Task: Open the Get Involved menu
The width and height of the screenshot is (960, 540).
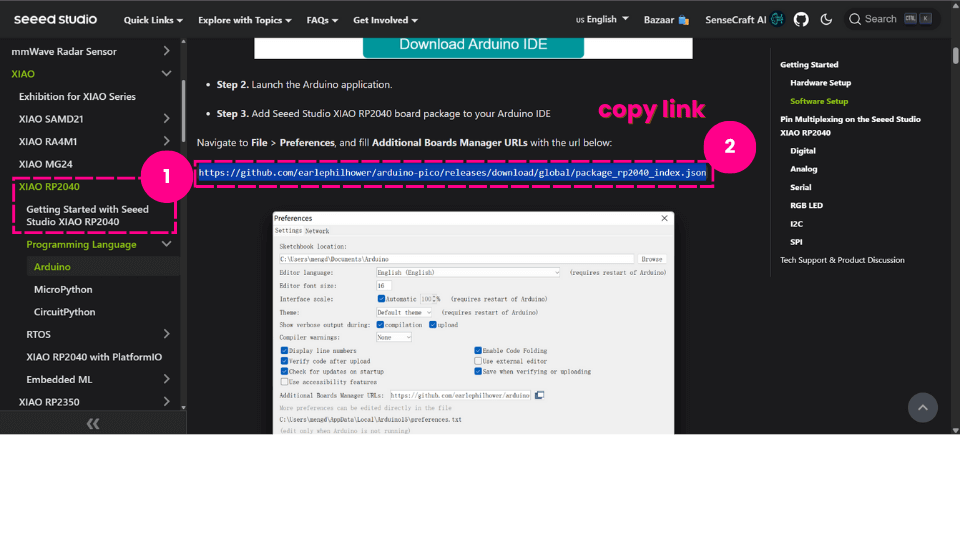Action: click(385, 19)
